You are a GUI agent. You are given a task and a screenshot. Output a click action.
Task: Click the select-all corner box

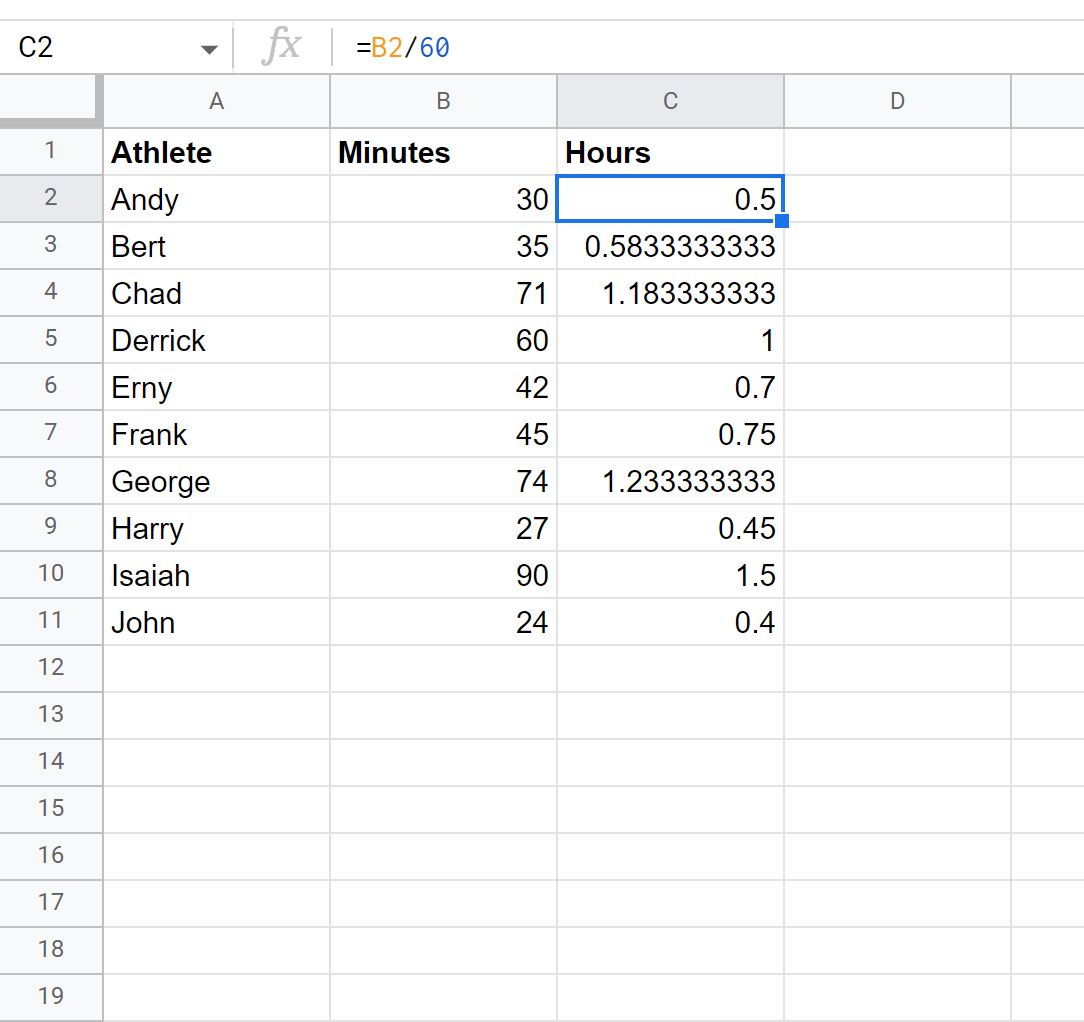point(50,101)
